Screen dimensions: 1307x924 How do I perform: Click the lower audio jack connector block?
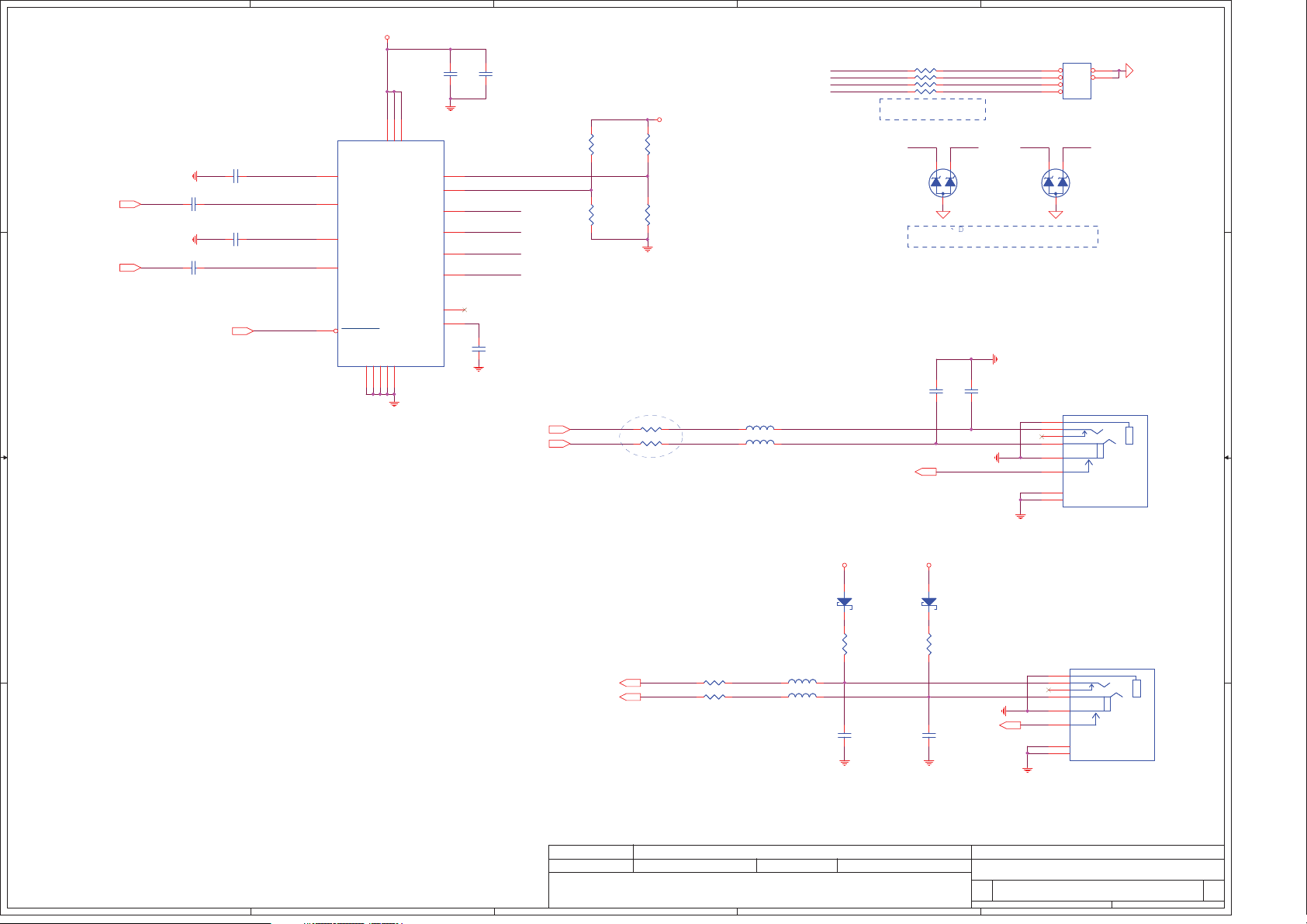[1112, 715]
